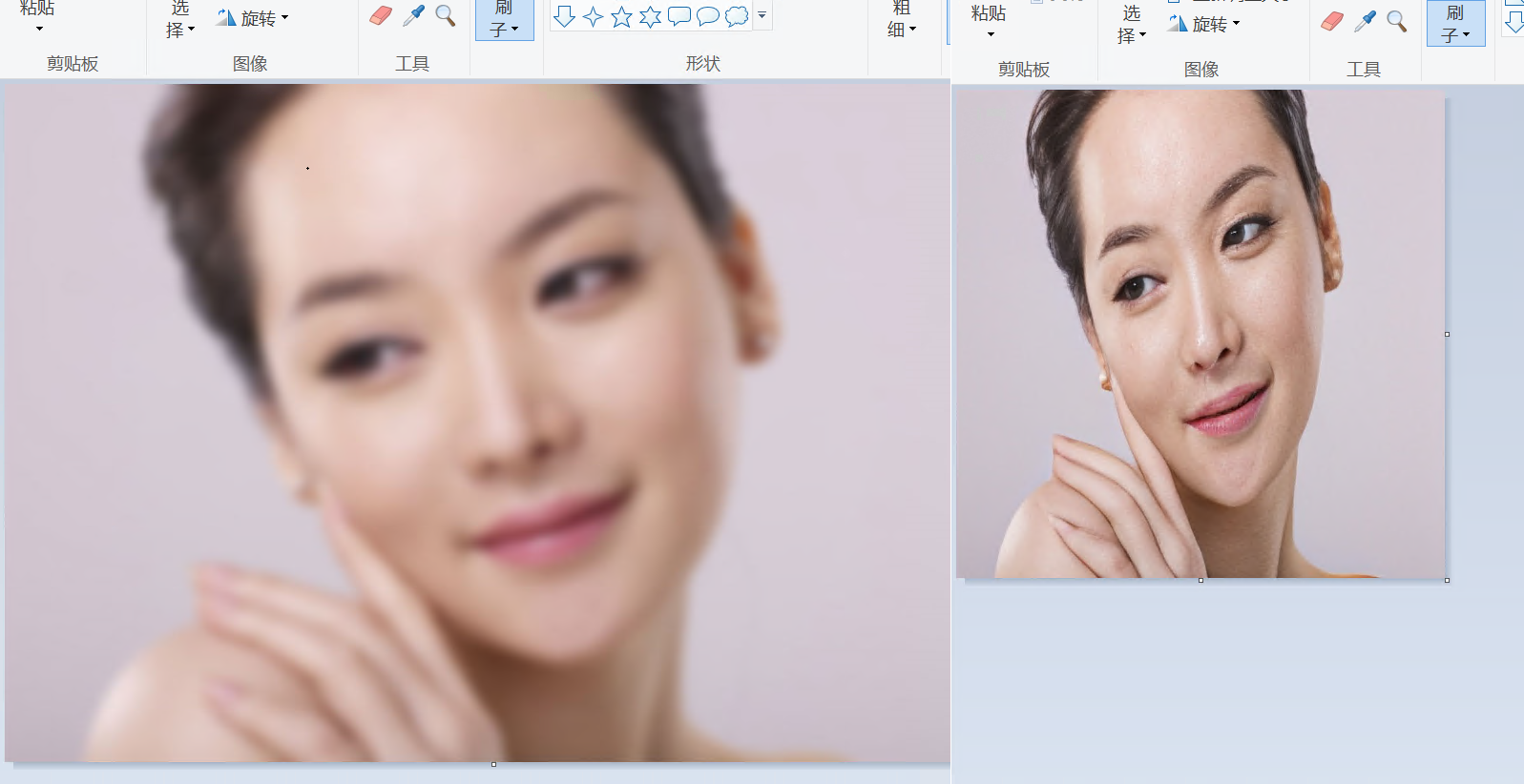The image size is (1524, 784).
Task: Click right-edge canvas resize handle of sharp image
Action: click(1447, 334)
